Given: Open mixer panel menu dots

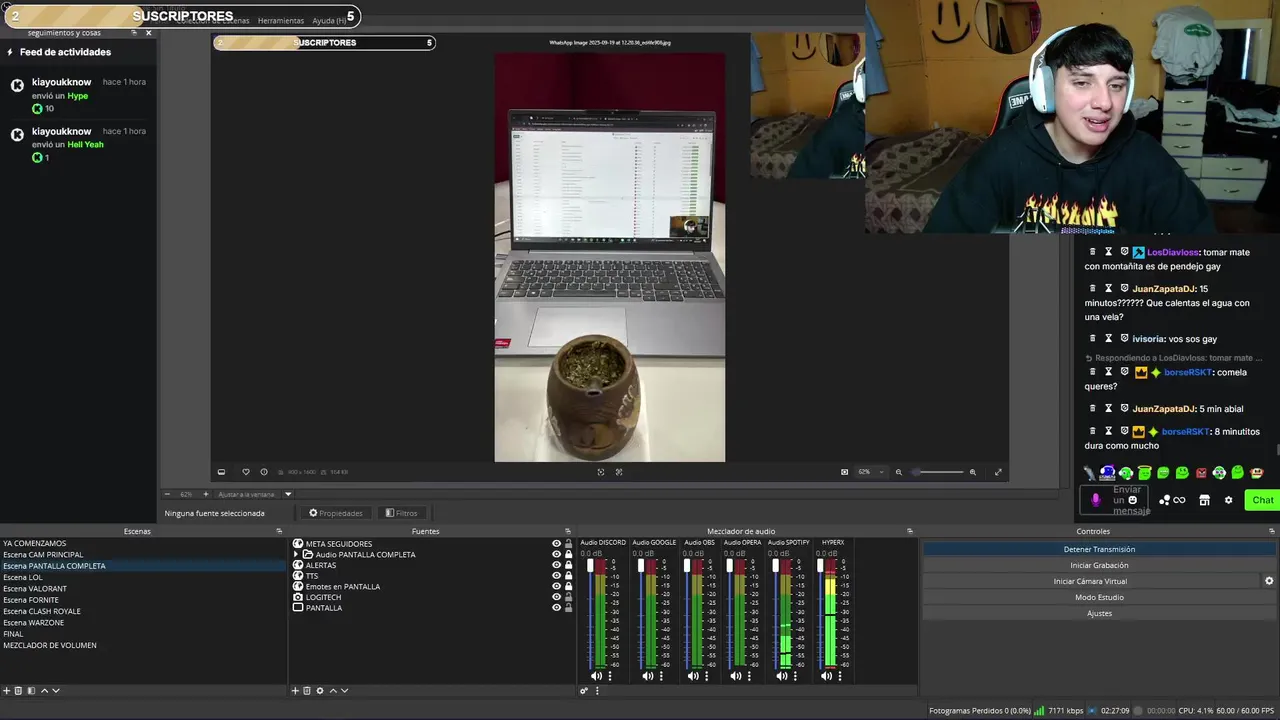Looking at the screenshot, I should click(597, 690).
